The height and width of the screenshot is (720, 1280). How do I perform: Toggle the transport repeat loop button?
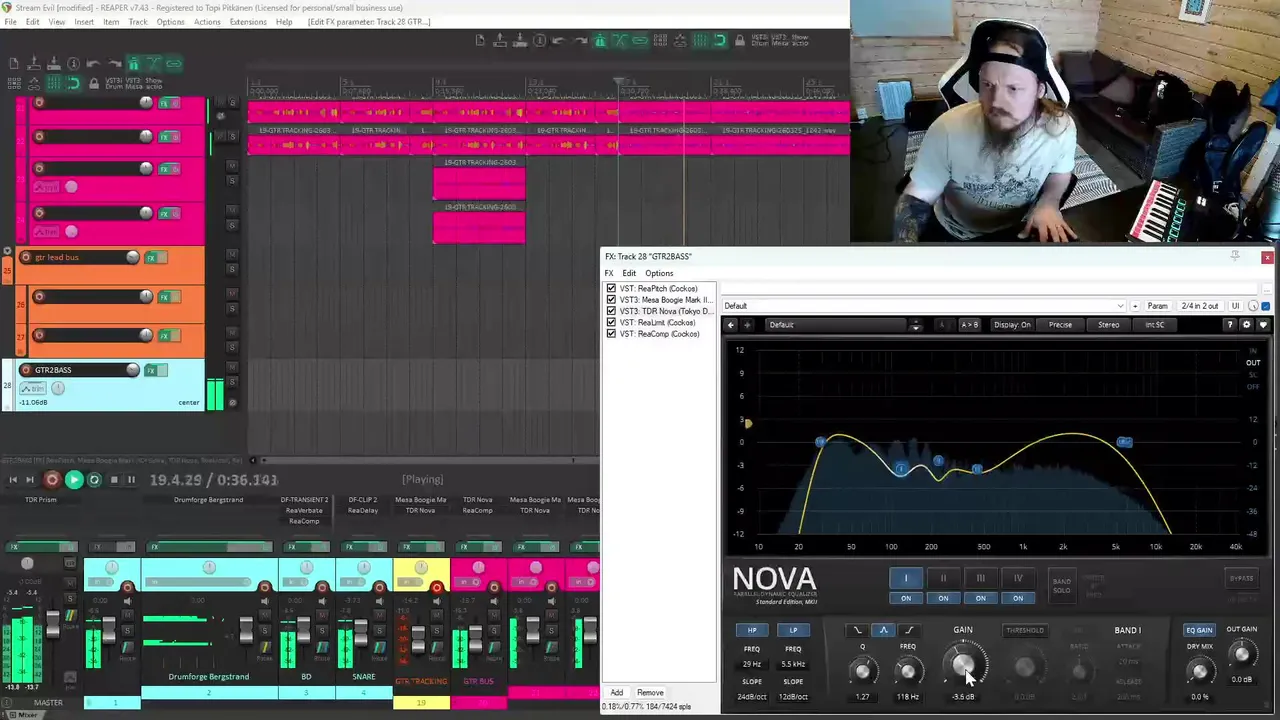pyautogui.click(x=94, y=480)
